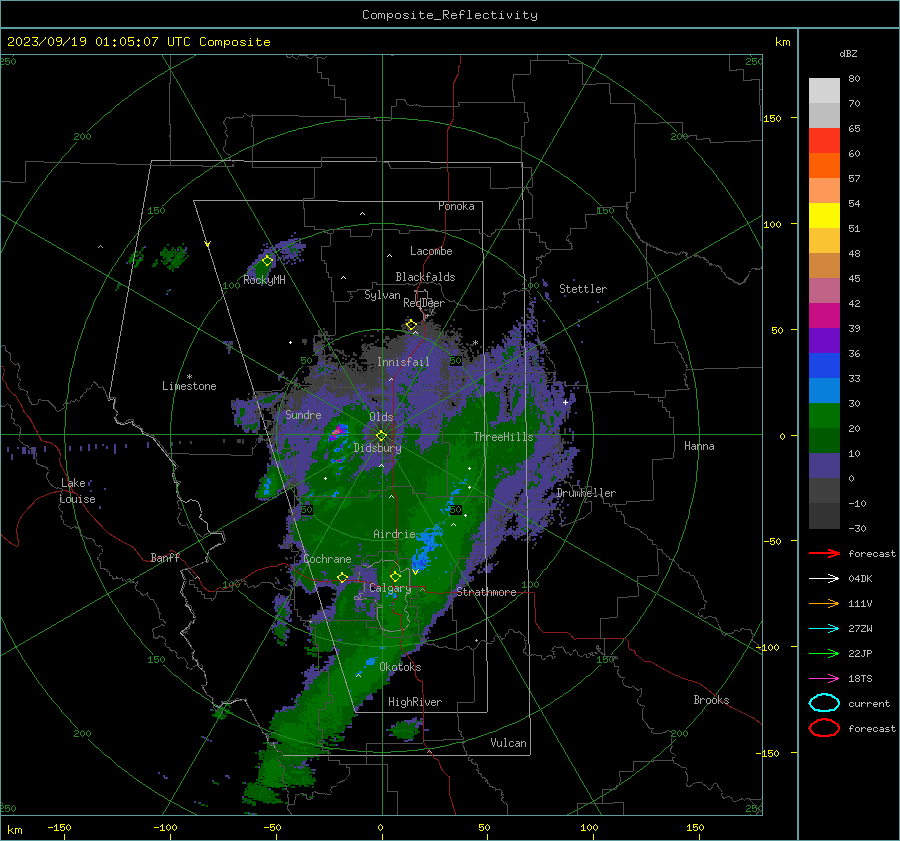Click the Stettler label
The width and height of the screenshot is (900, 841).
click(583, 289)
